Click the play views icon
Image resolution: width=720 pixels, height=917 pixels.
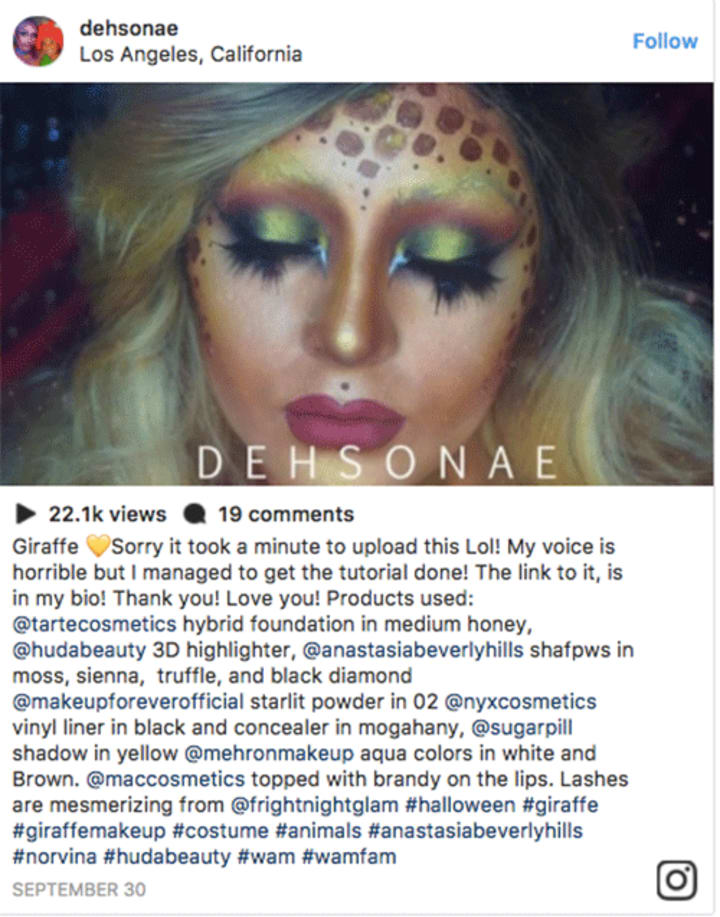(x=25, y=513)
